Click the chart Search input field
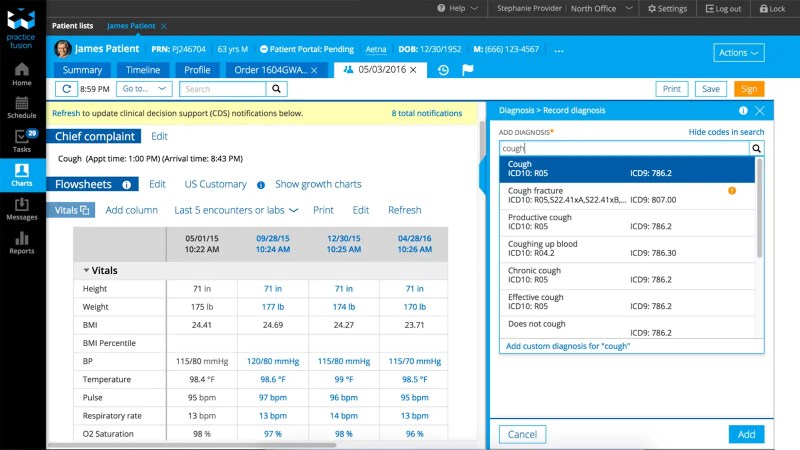Image resolution: width=800 pixels, height=450 pixels. click(x=222, y=89)
